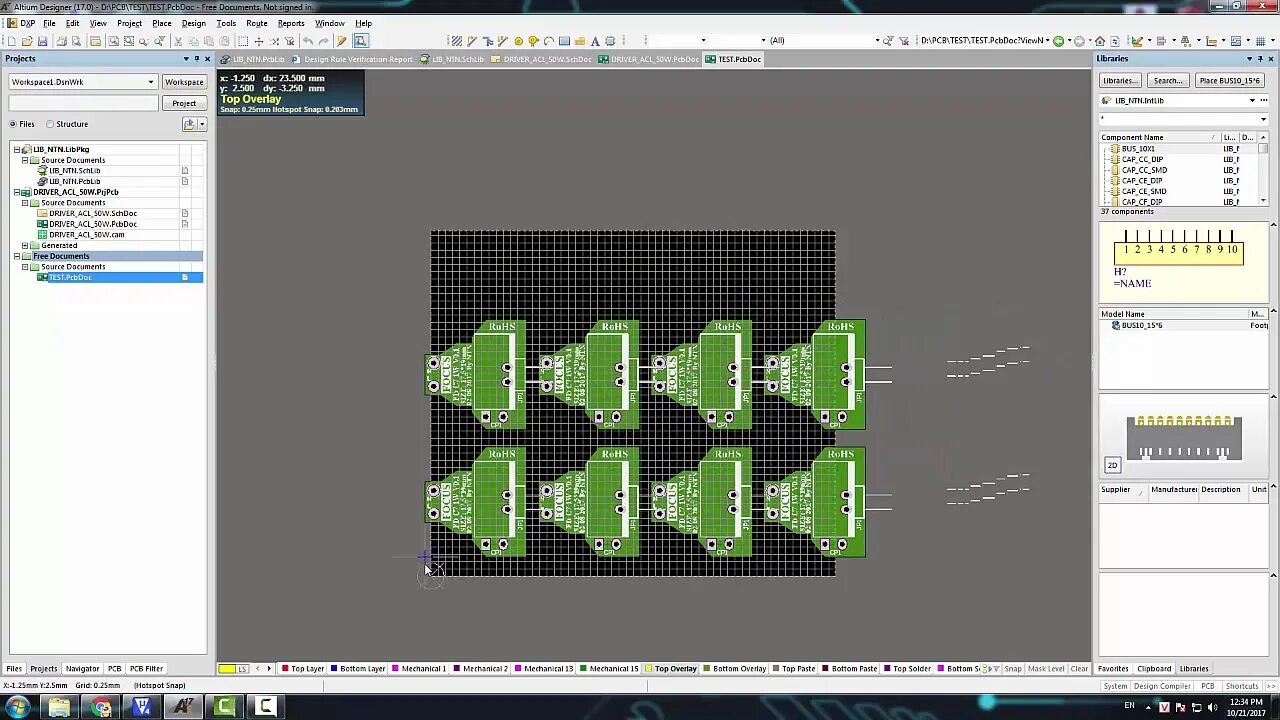Click the yellow LS current layer swatch

click(x=227, y=669)
